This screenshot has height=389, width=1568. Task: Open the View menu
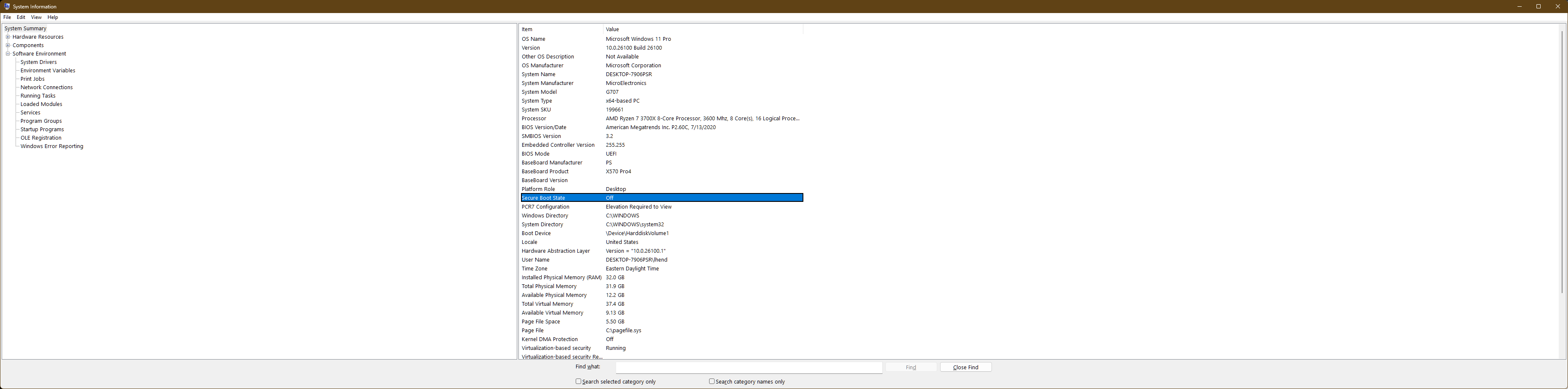click(37, 18)
